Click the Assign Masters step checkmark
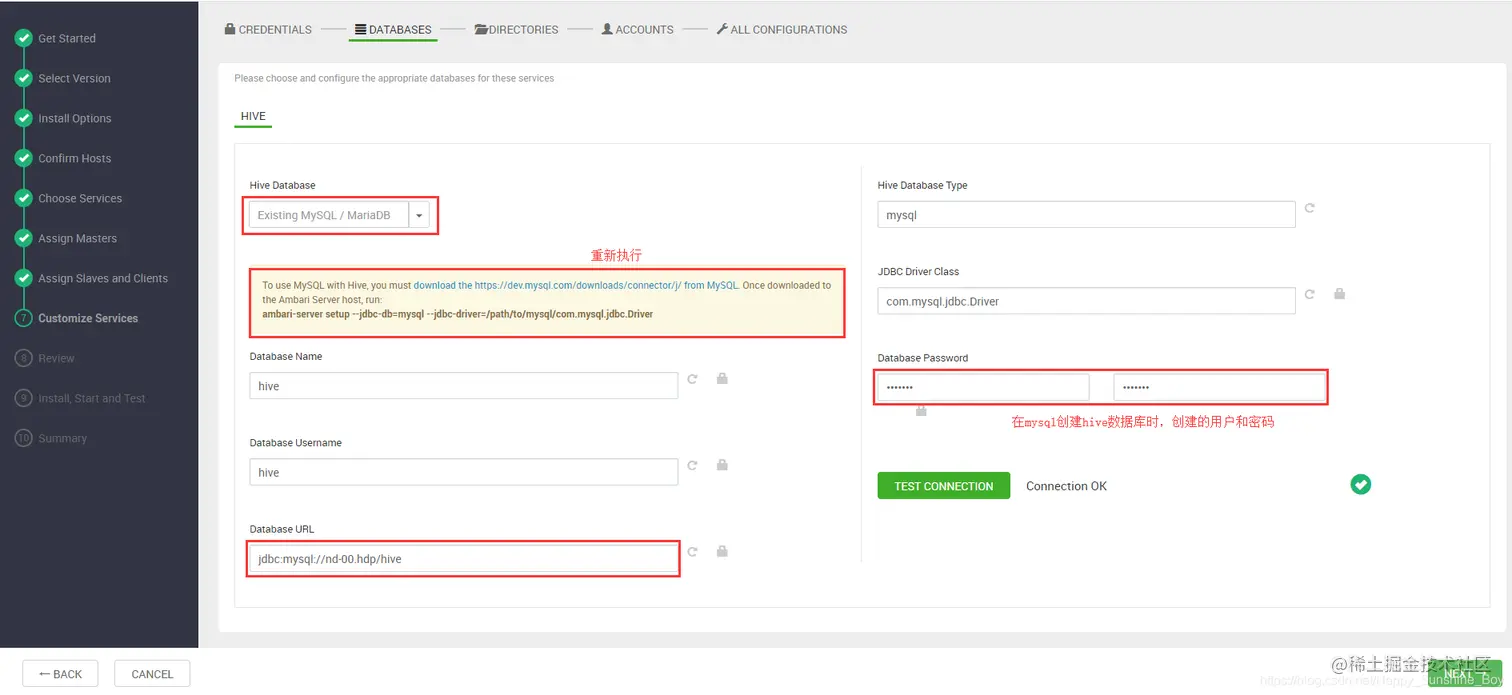The width and height of the screenshot is (1512, 695). 23,238
